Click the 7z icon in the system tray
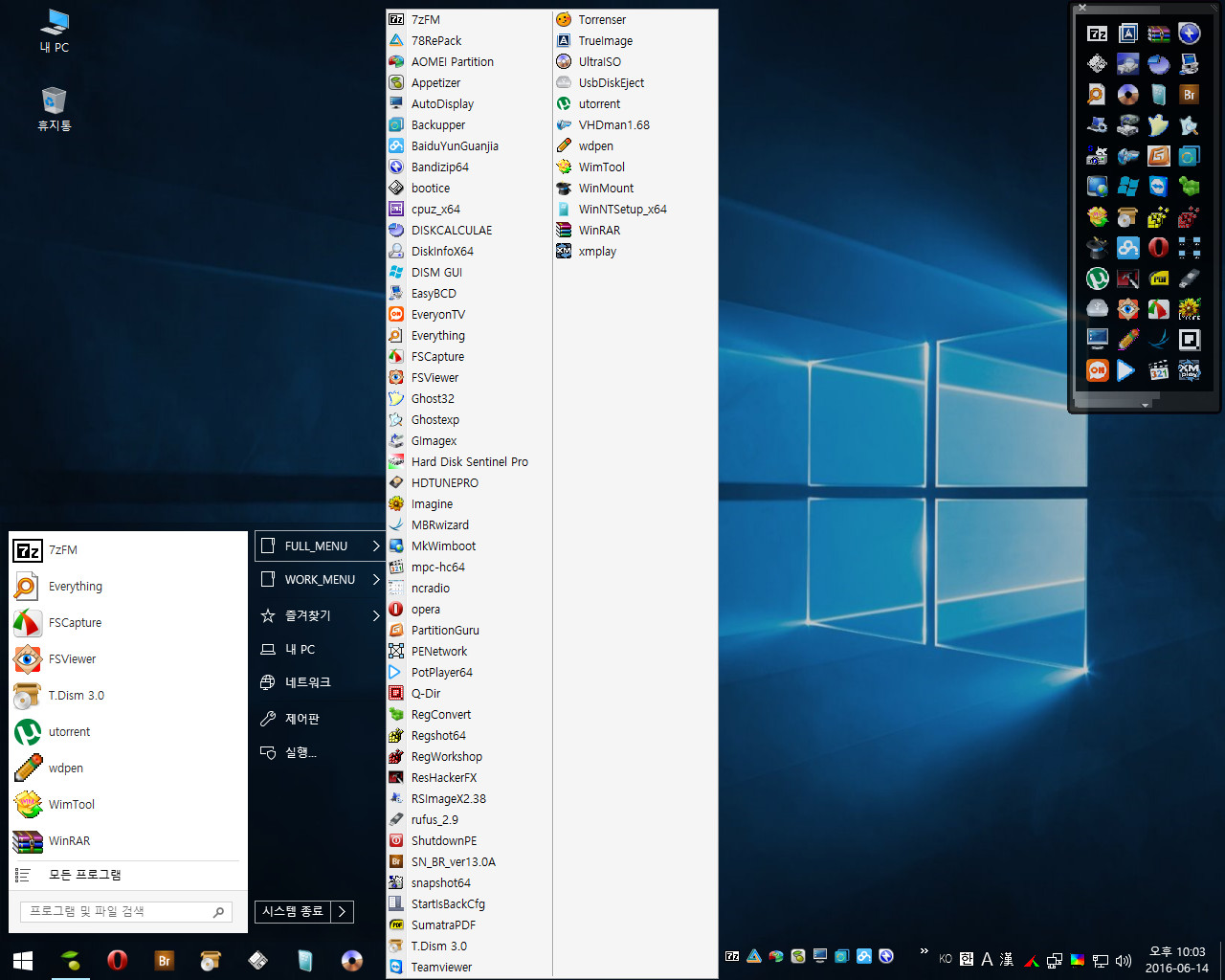The width and height of the screenshot is (1225, 980). pyautogui.click(x=732, y=956)
